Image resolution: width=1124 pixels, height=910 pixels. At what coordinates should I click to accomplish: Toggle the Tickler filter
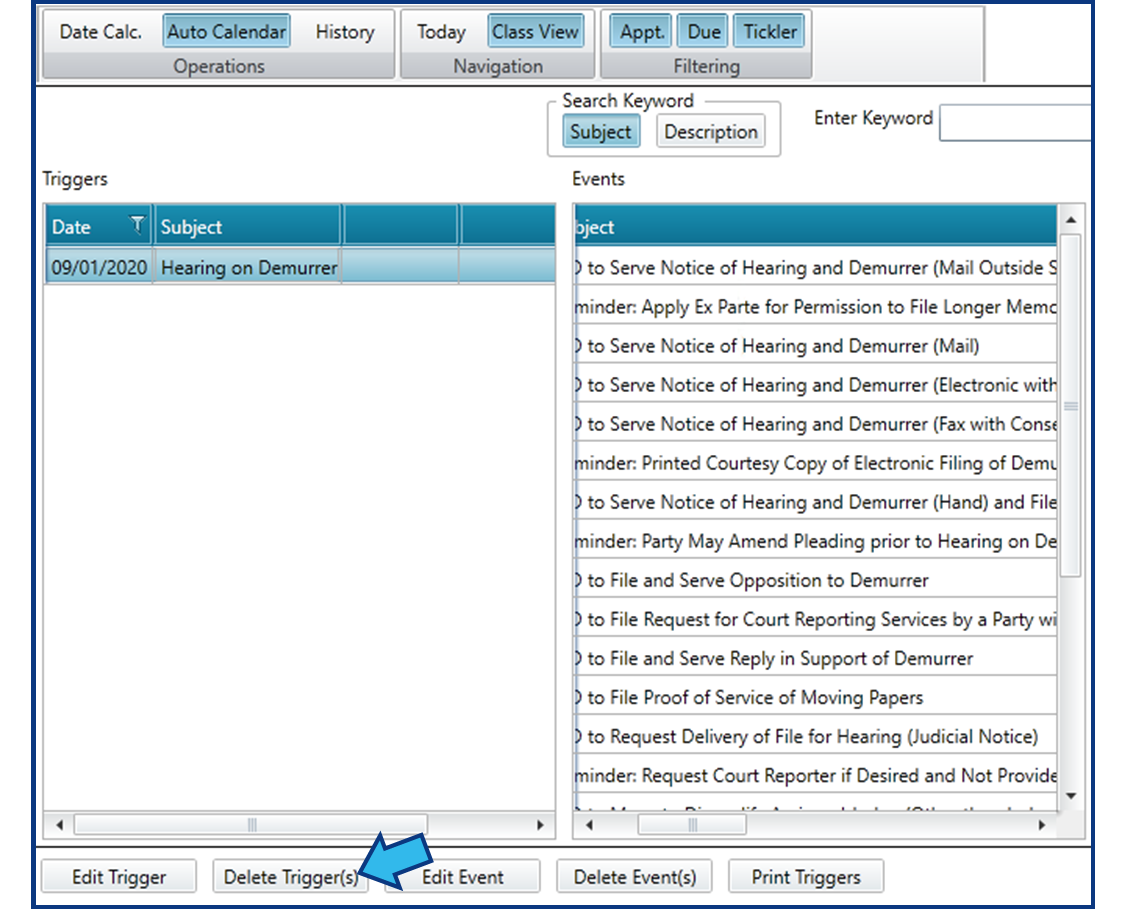point(769,32)
